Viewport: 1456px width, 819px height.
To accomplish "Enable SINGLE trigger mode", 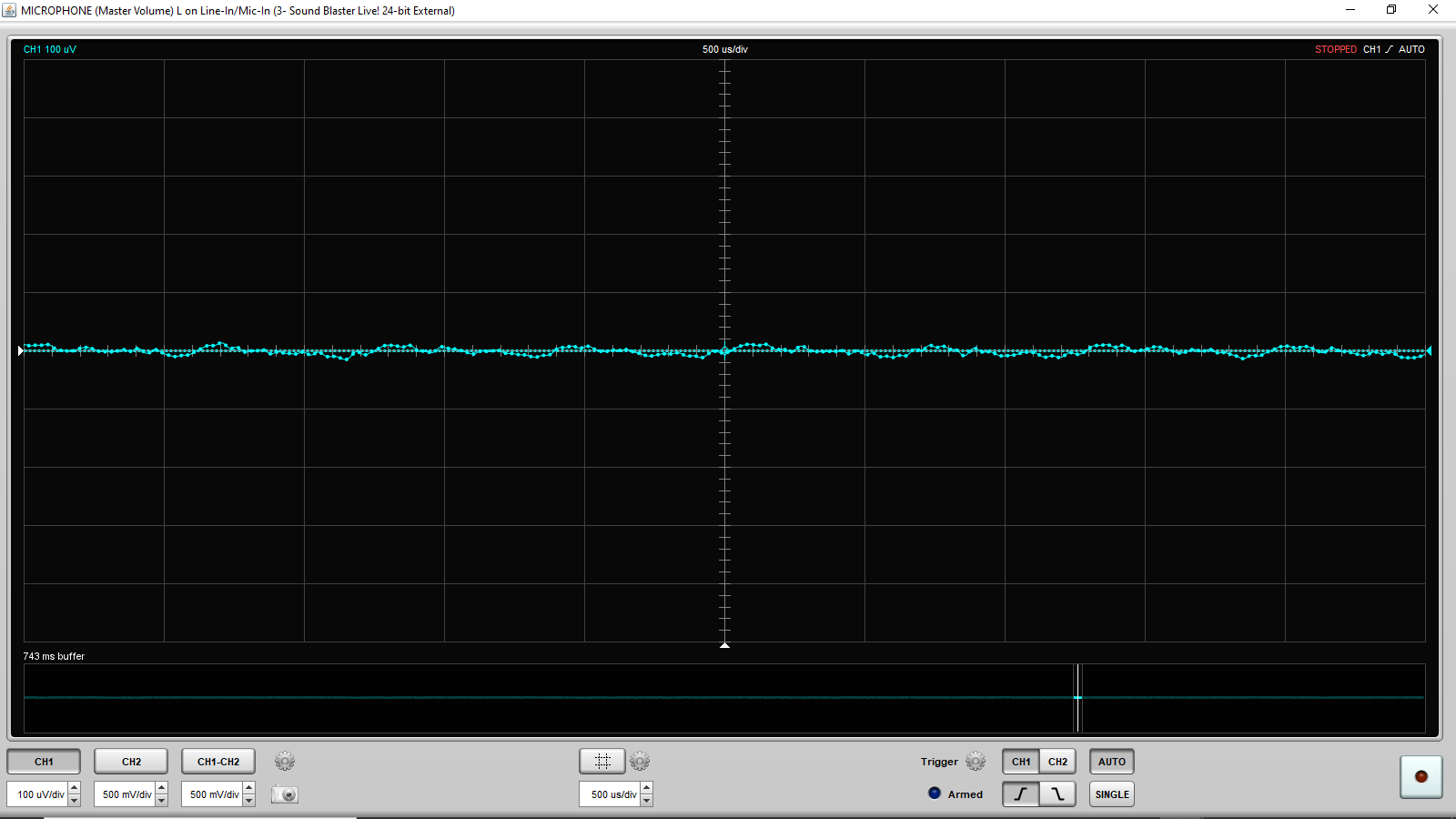I will pyautogui.click(x=1112, y=794).
